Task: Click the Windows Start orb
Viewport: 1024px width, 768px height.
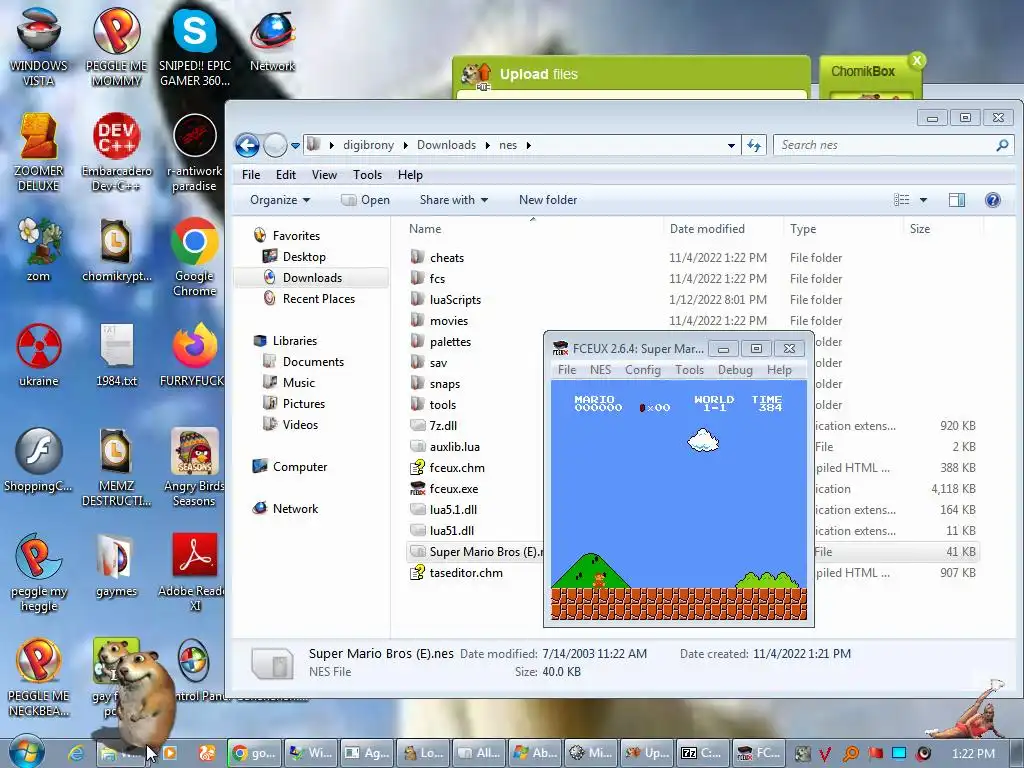Action: pos(26,752)
